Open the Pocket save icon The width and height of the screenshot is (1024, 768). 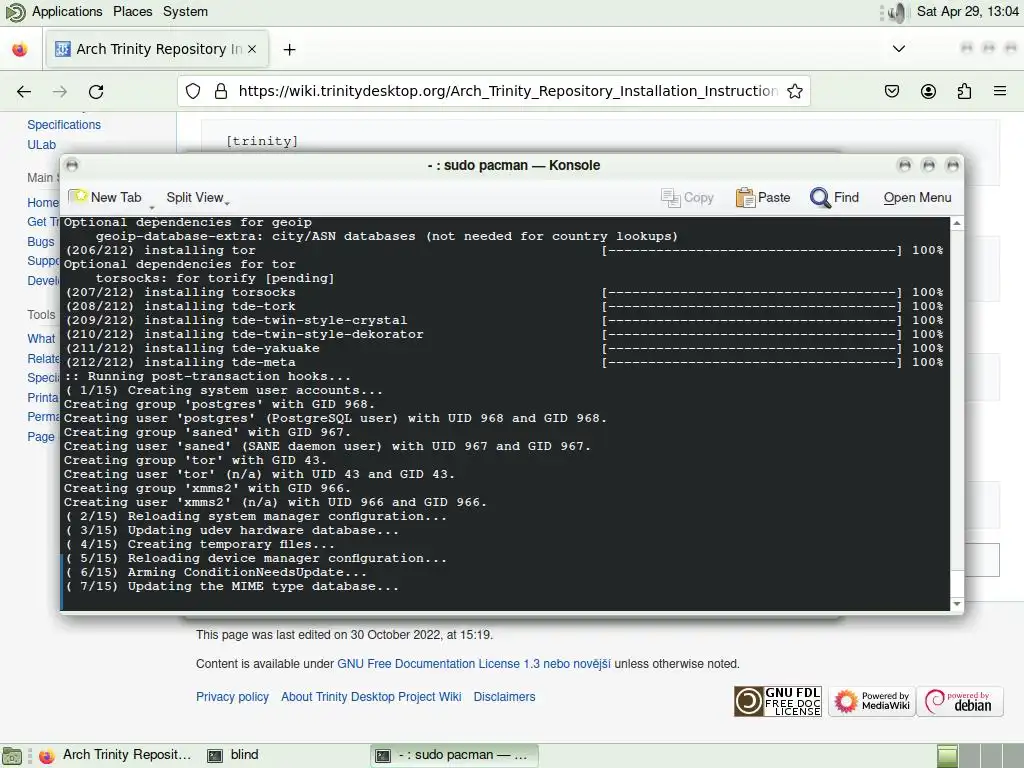892,91
